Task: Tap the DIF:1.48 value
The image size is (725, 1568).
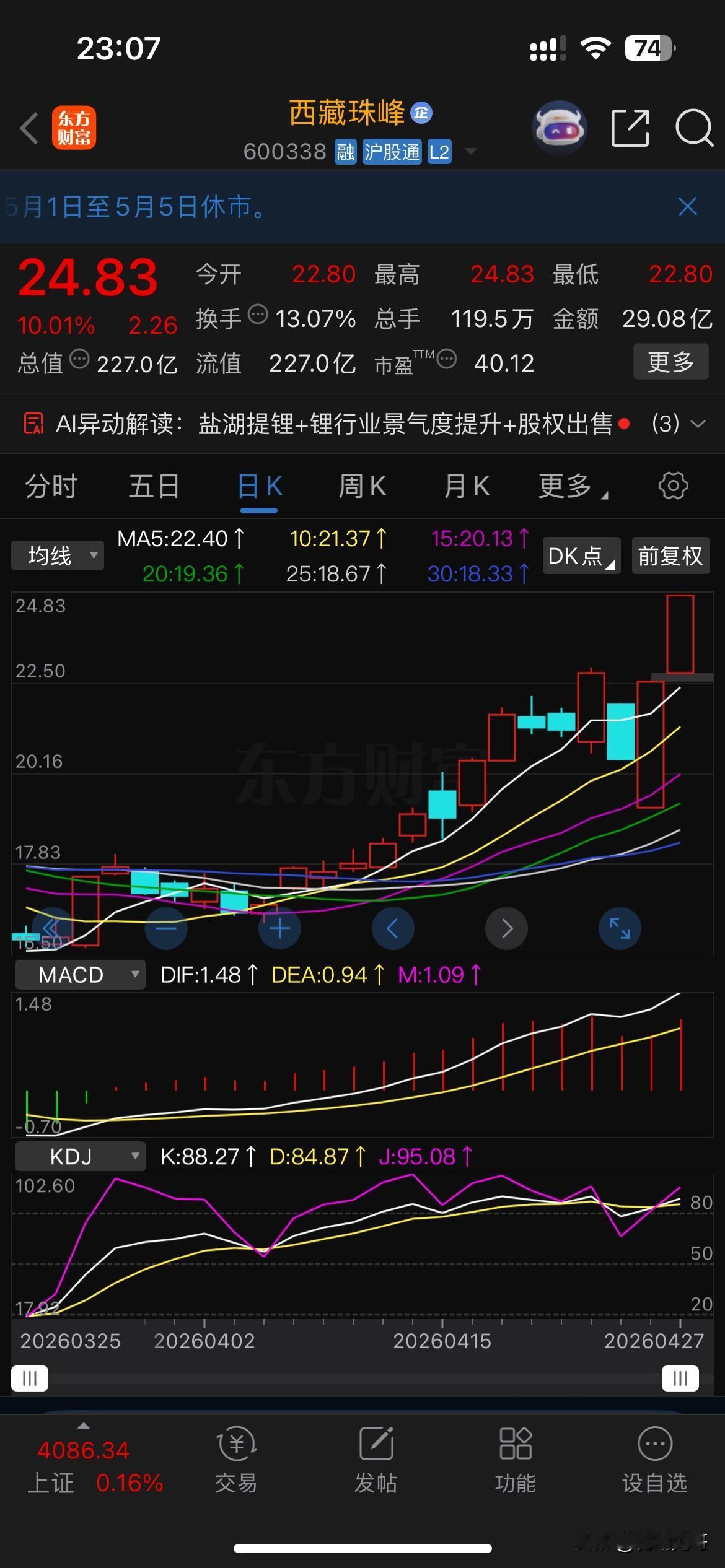Action: [209, 975]
